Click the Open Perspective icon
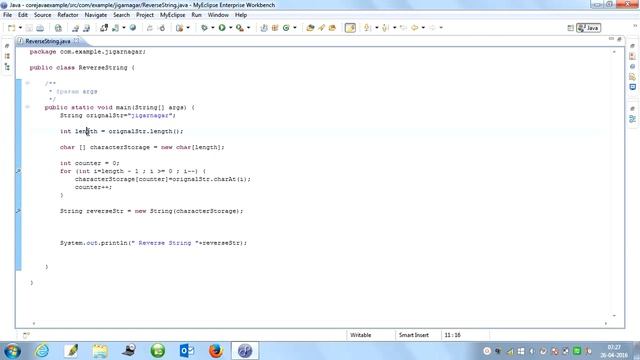 point(571,28)
